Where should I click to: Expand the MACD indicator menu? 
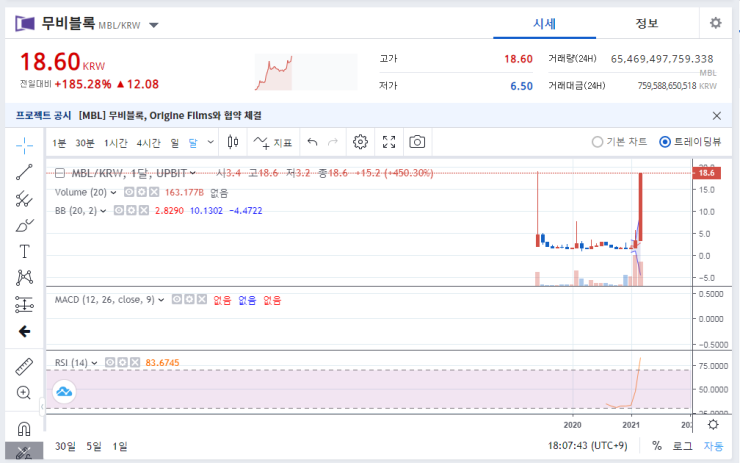[x=161, y=300]
